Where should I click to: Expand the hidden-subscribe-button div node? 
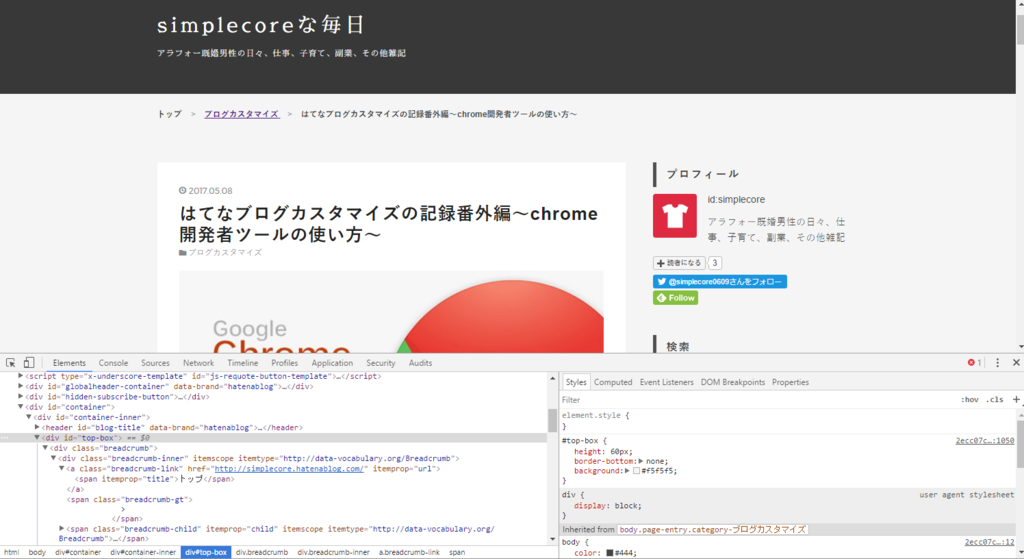tap(21, 396)
